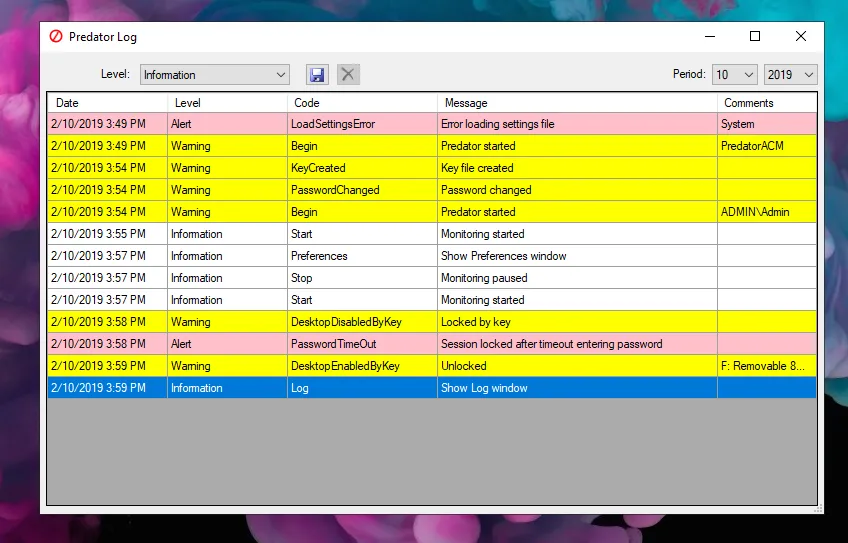Select the KeyCreated warning row
The height and width of the screenshot is (543, 848).
coord(318,168)
